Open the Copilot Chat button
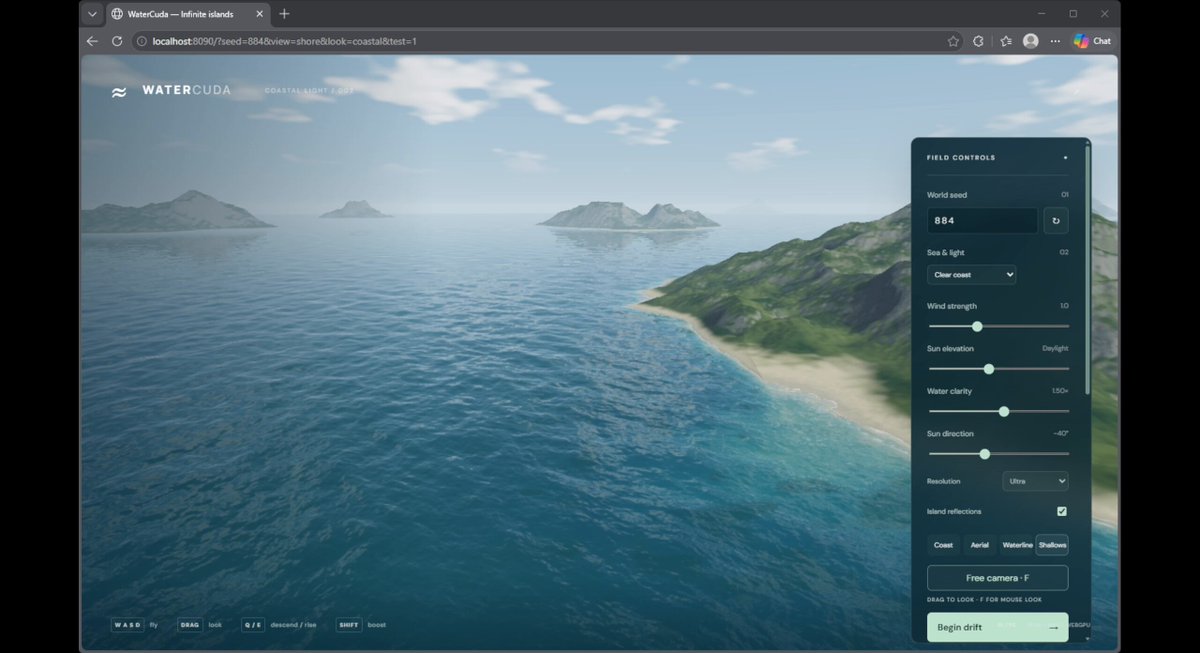 pos(1092,41)
